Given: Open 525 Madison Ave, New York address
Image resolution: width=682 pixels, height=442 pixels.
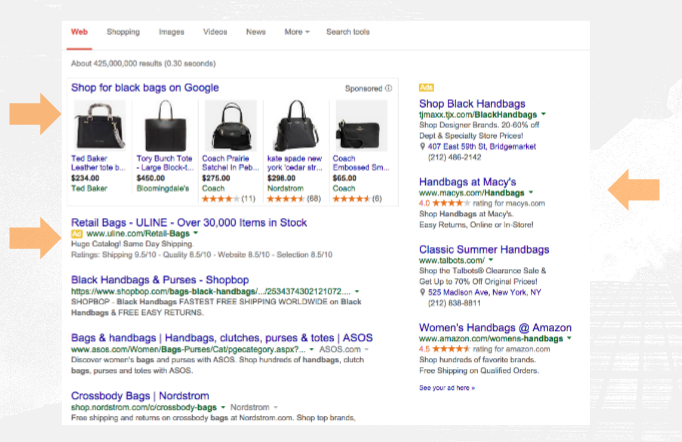Looking at the screenshot, I should click(x=484, y=292).
